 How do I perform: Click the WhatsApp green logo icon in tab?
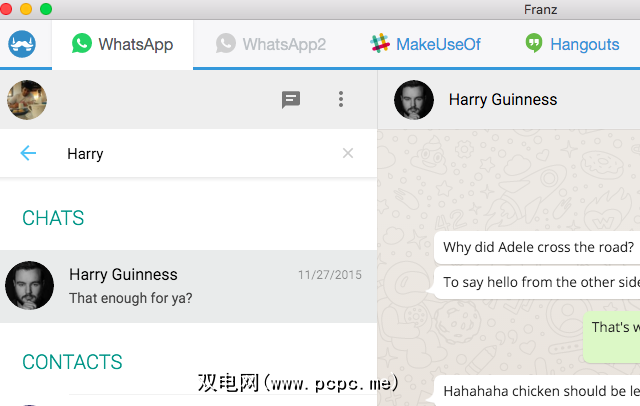coord(82,43)
